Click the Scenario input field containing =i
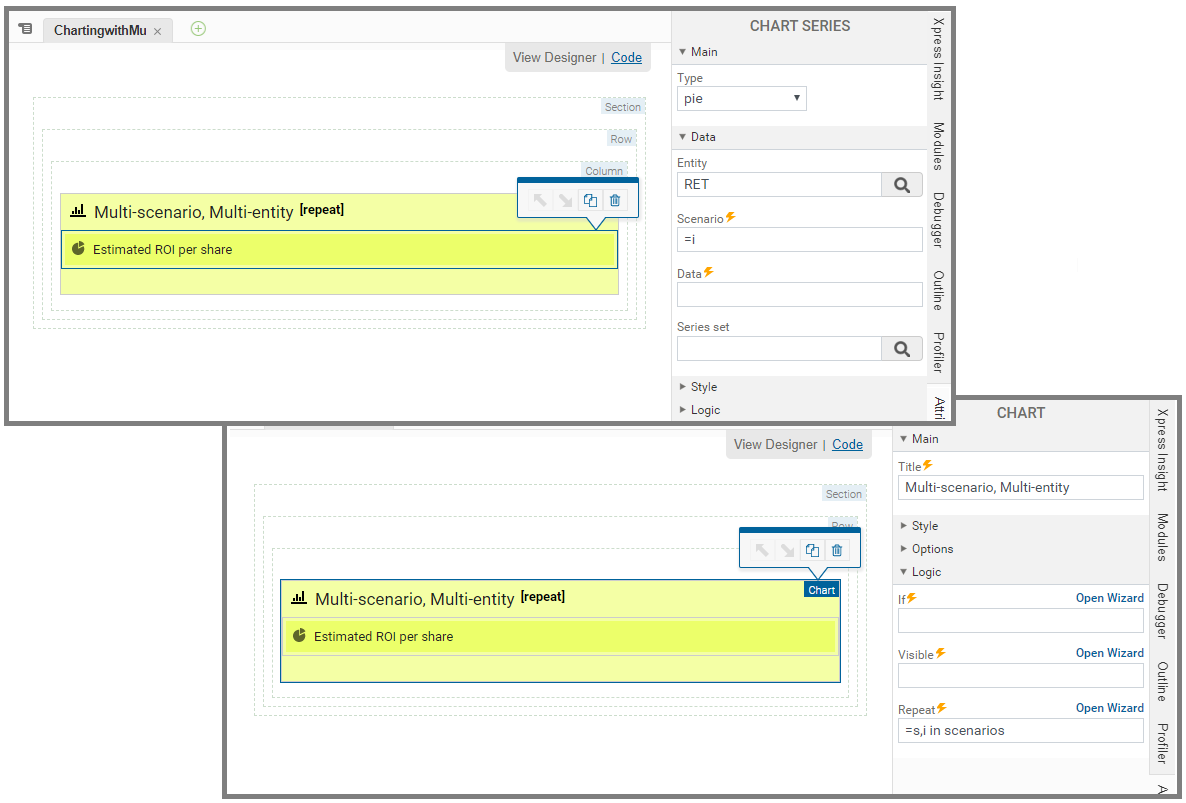The height and width of the screenshot is (803, 1186). (x=798, y=239)
